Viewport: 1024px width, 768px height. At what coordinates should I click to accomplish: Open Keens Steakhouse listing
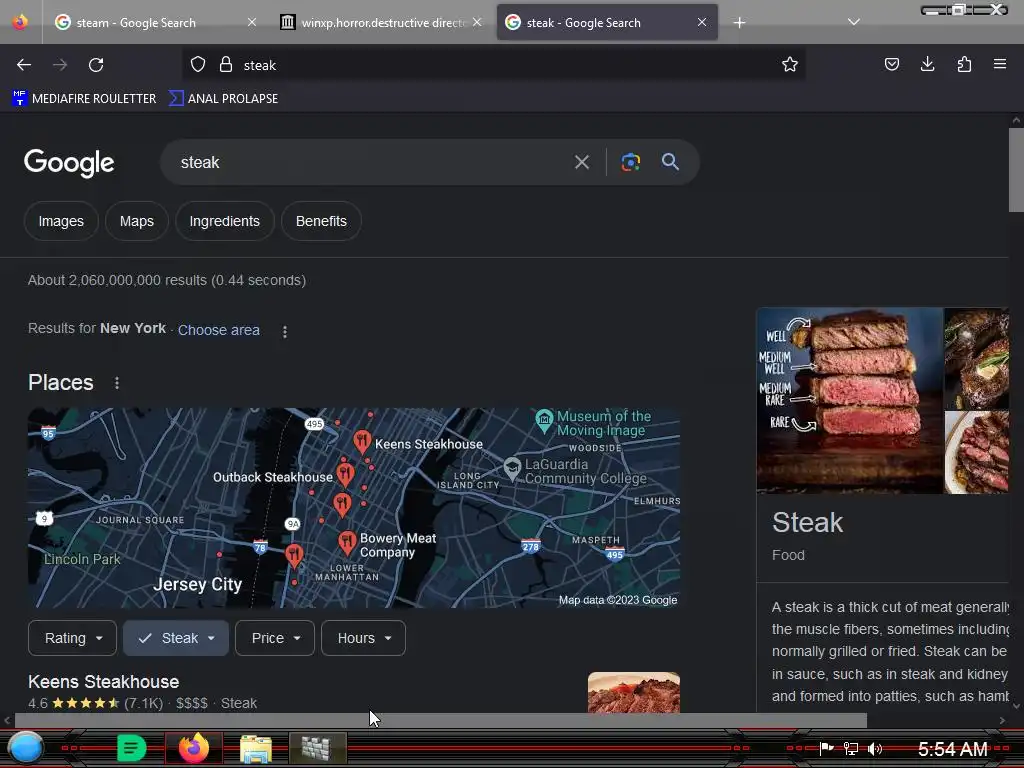(104, 682)
